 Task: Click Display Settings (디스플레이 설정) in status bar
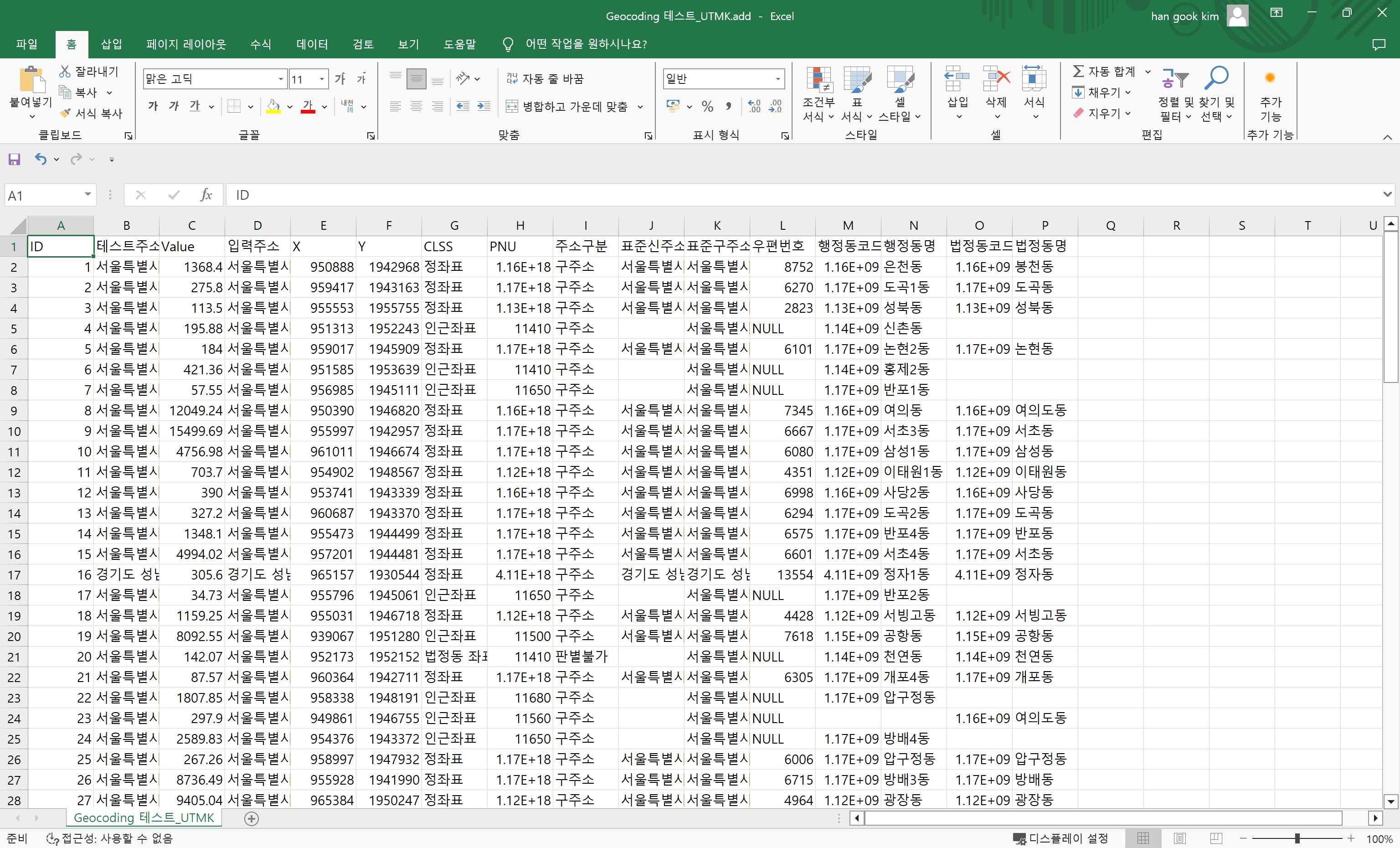point(1060,838)
